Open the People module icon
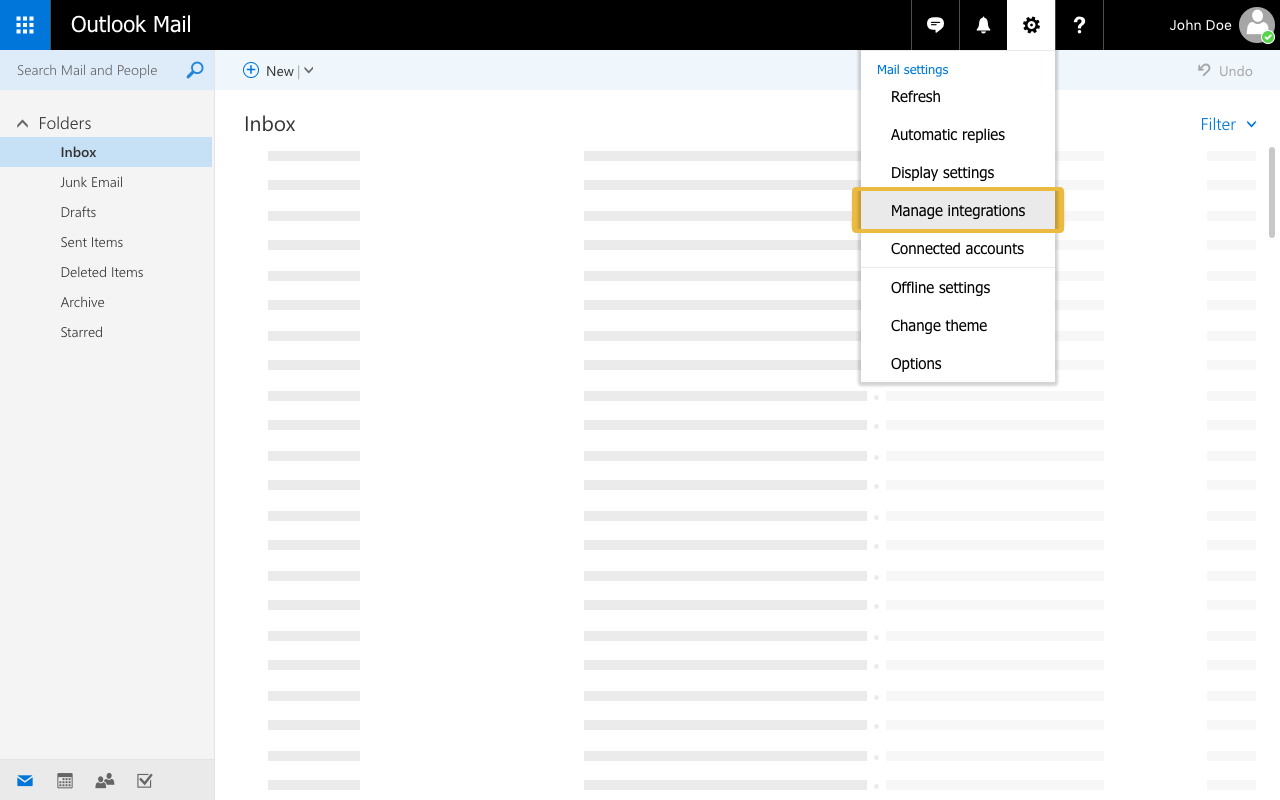This screenshot has width=1280, height=800. (105, 781)
